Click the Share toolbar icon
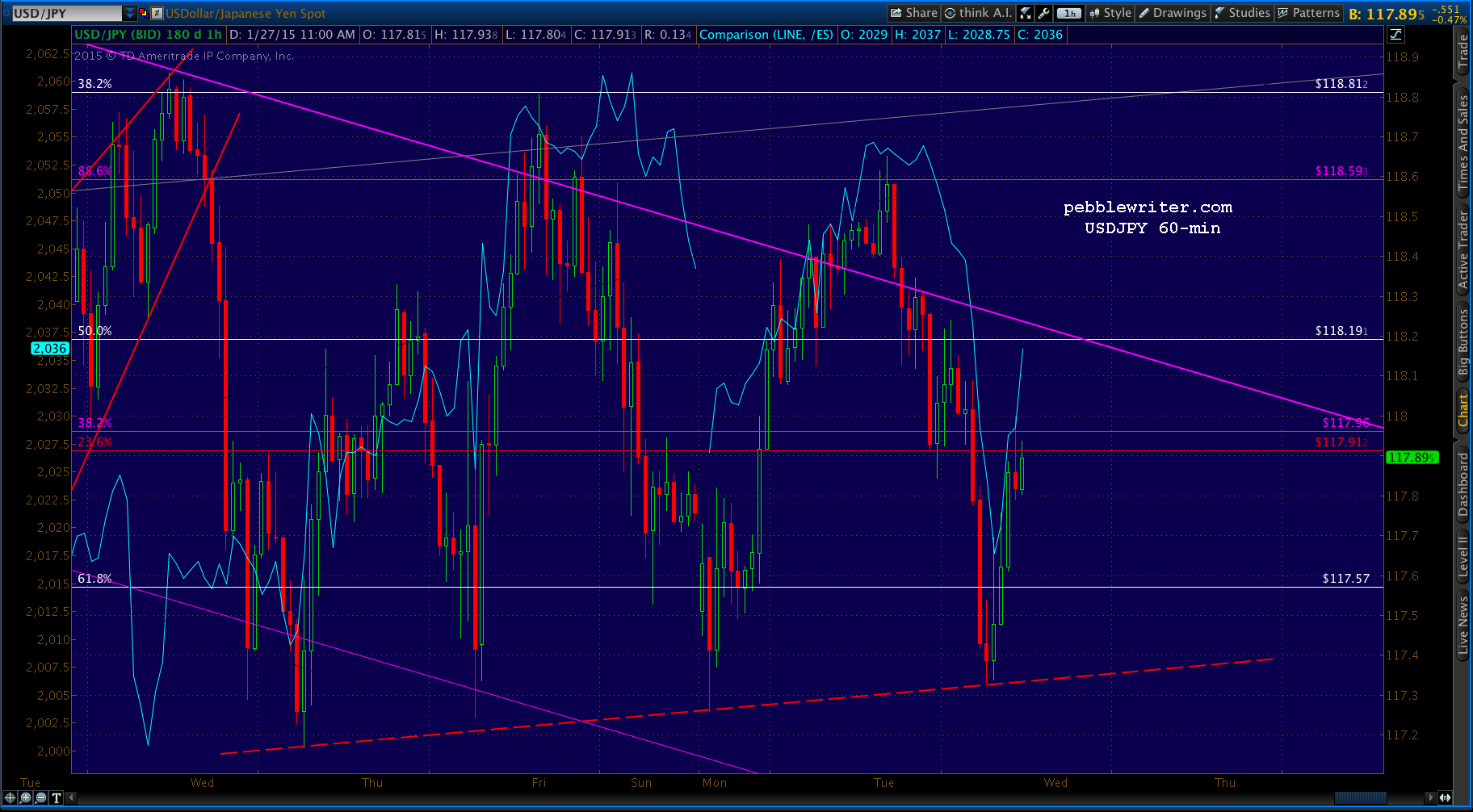Image resolution: width=1473 pixels, height=812 pixels. tap(913, 13)
